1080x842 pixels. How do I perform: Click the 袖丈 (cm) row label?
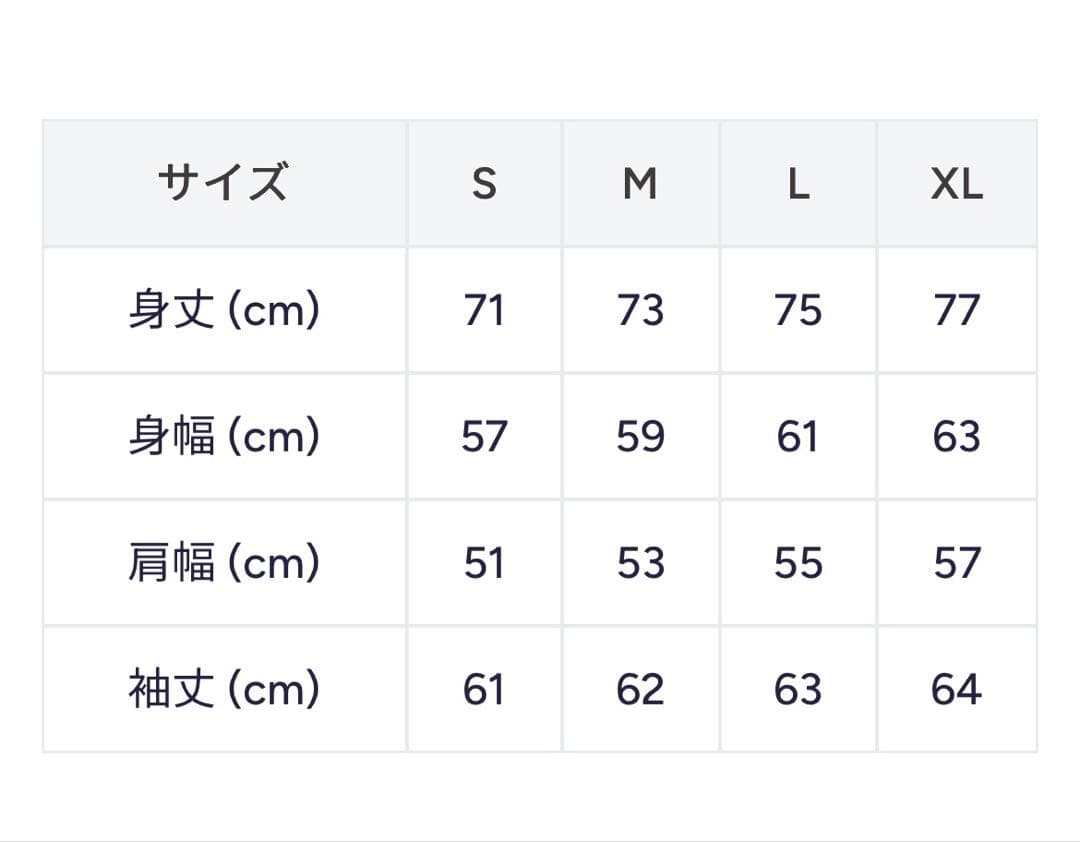pos(224,689)
